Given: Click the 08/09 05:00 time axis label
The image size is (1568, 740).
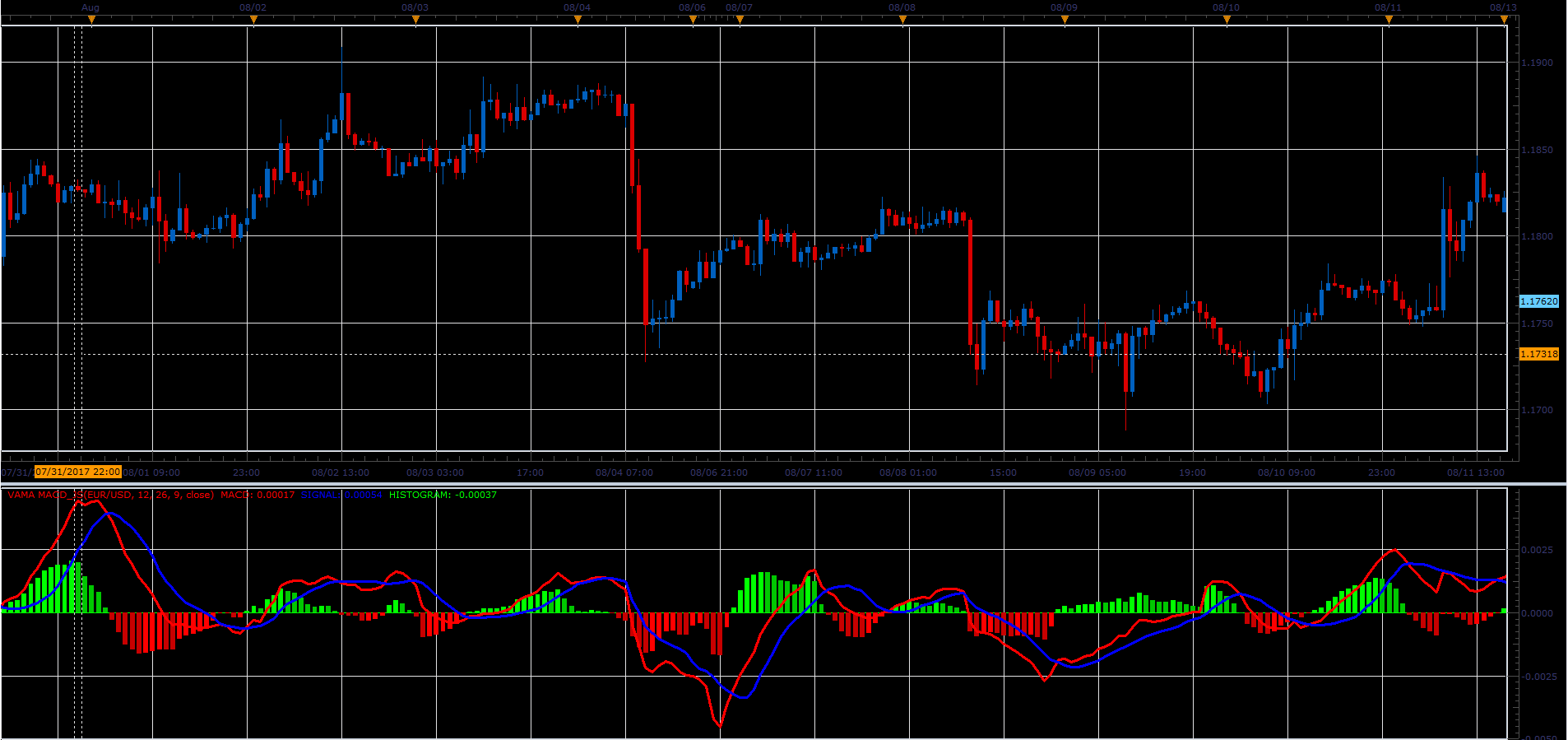Looking at the screenshot, I should pos(1097,472).
